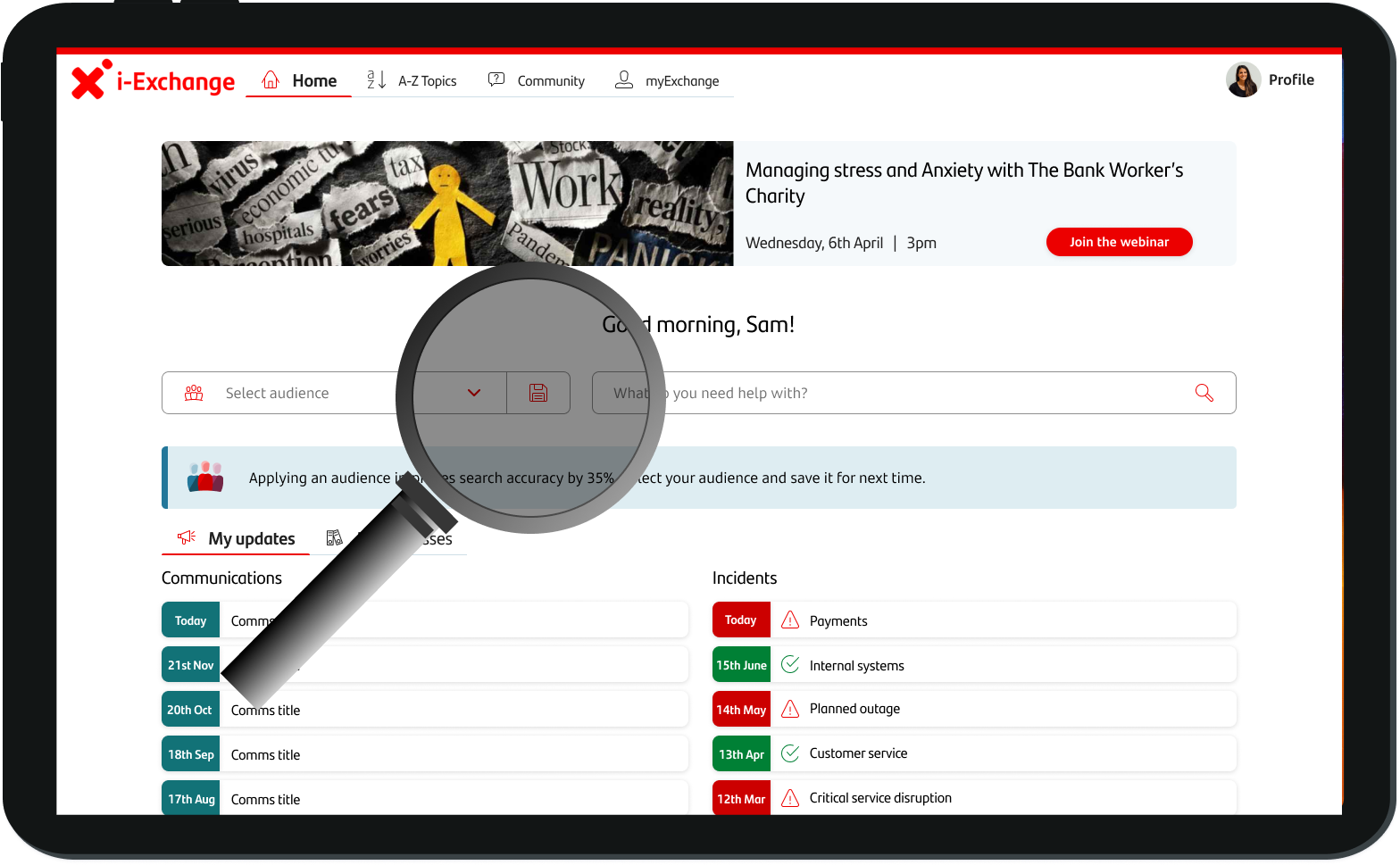The width and height of the screenshot is (1400, 865).
Task: Click the dropdown chevron in audience selector
Action: [x=474, y=393]
